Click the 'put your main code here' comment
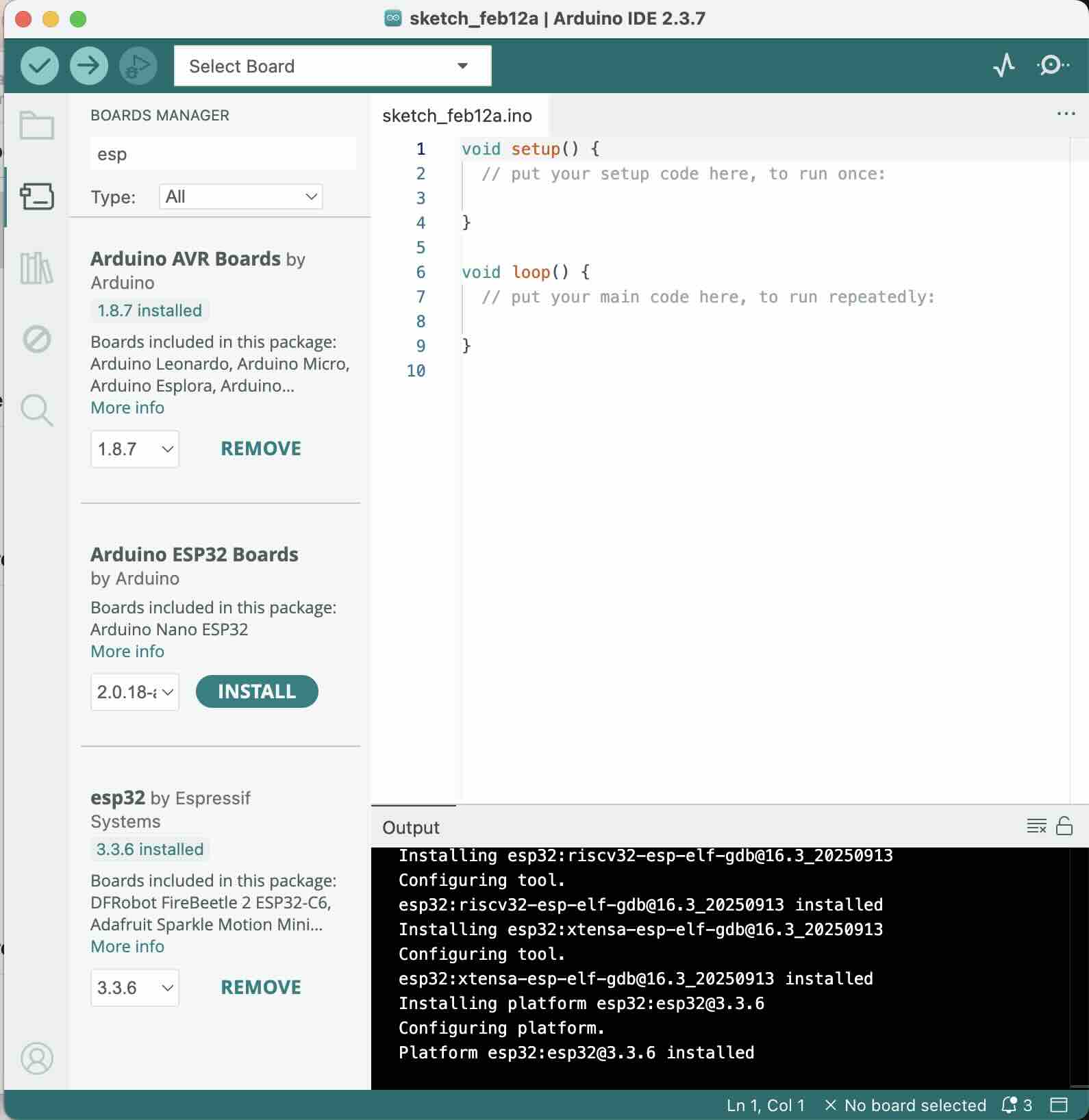This screenshot has width=1089, height=1120. 708,297
